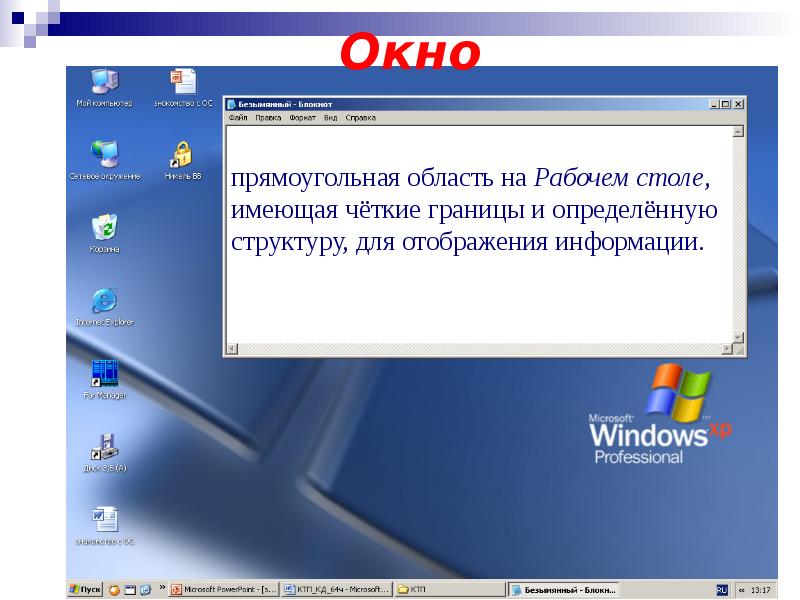This screenshot has height=600, width=800.
Task: Open the Правка menu in Notepad
Action: pyautogui.click(x=268, y=117)
